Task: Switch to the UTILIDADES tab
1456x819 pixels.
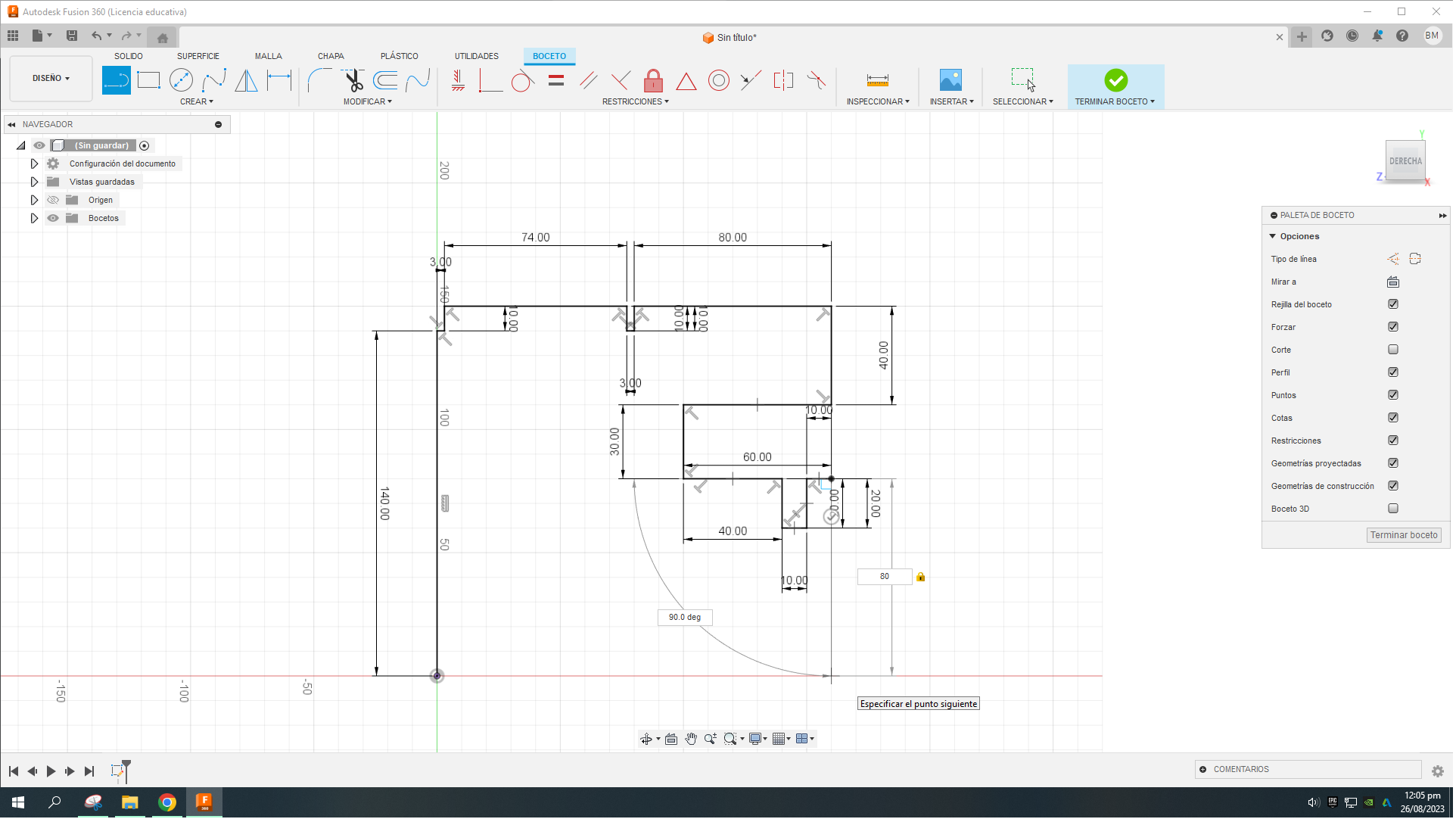Action: (x=477, y=56)
